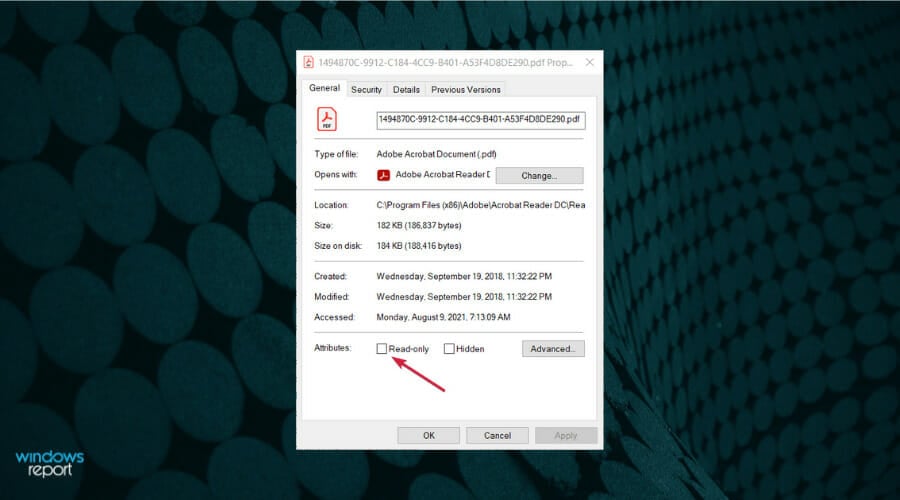Image resolution: width=900 pixels, height=500 pixels.
Task: Click the Apply button
Action: (x=565, y=435)
